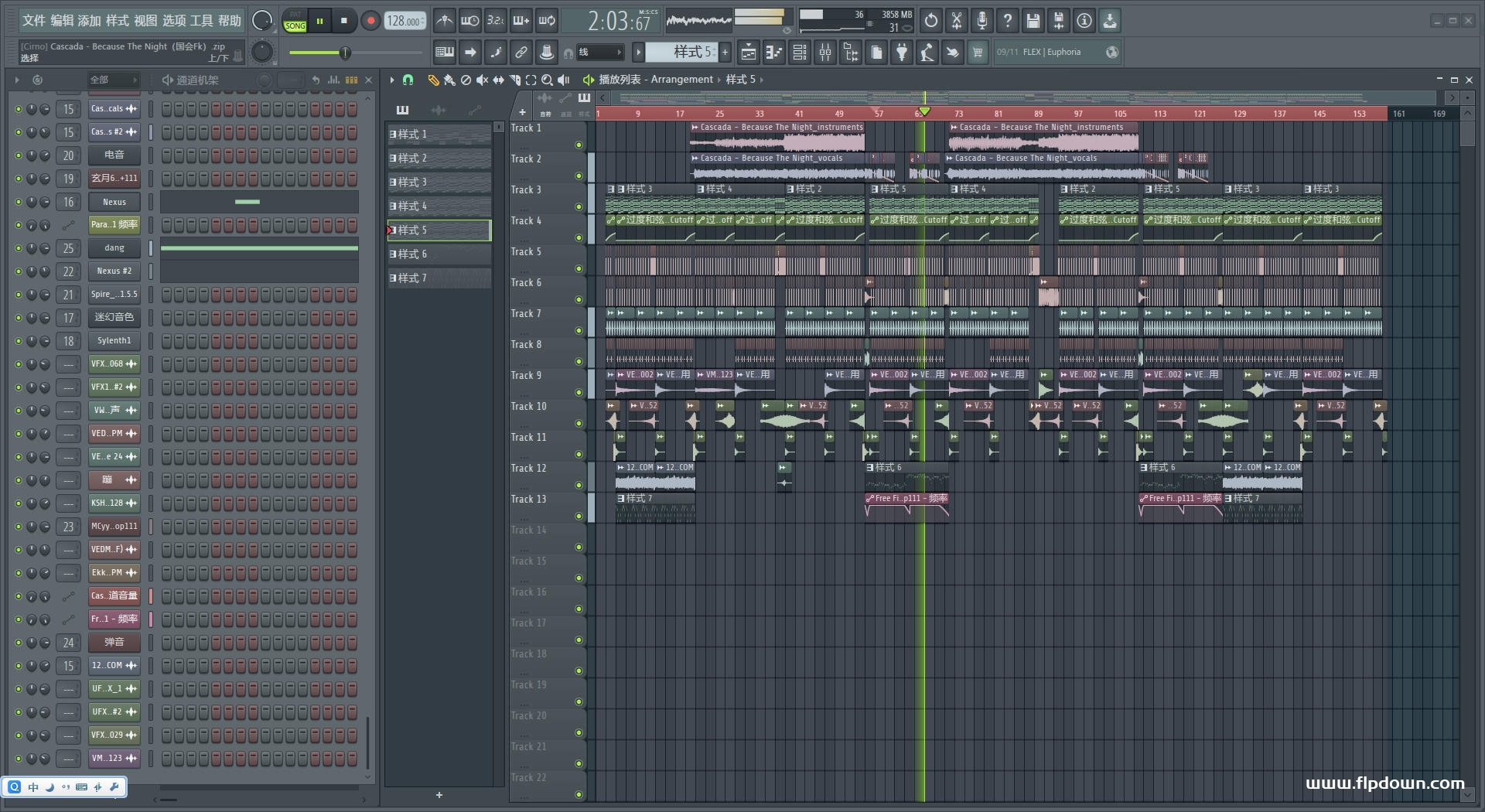Open the 线 snap mode dropdown
This screenshot has height=812, width=1485.
coord(600,53)
